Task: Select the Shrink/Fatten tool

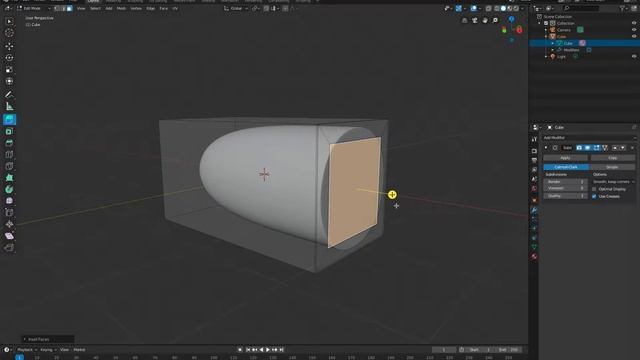Action: [9, 224]
